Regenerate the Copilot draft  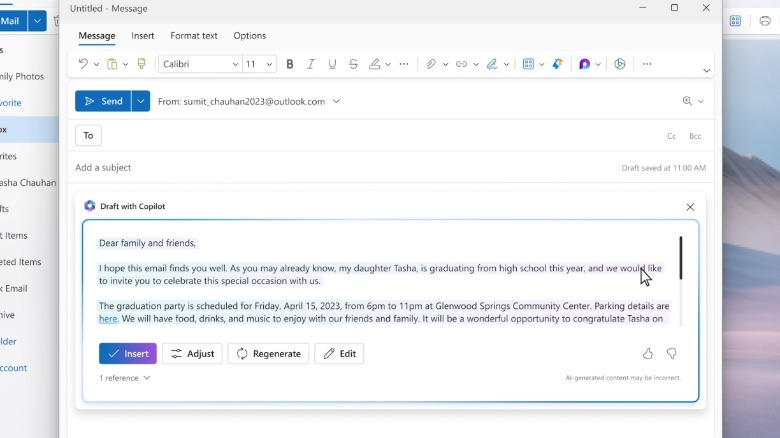268,353
